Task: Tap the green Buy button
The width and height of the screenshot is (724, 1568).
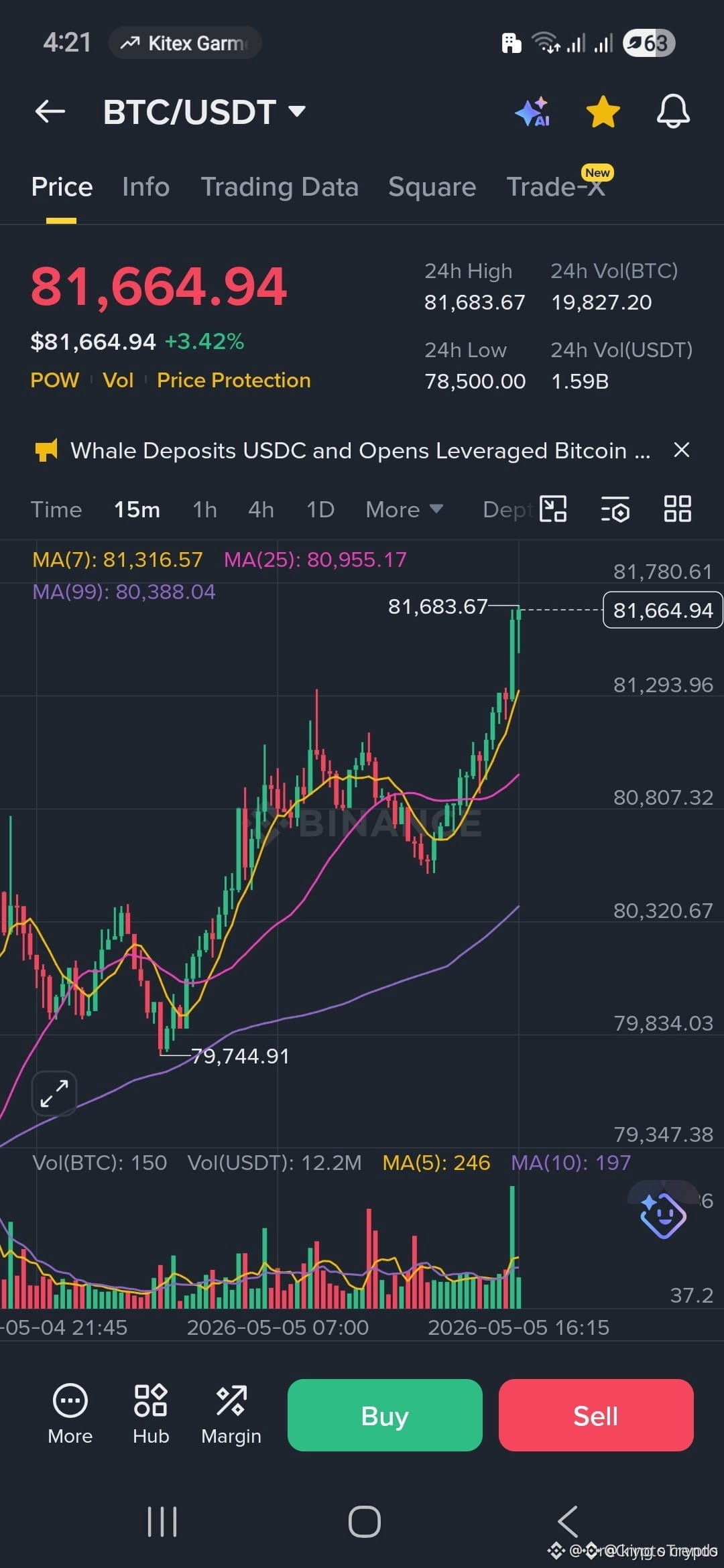Action: pyautogui.click(x=385, y=1415)
